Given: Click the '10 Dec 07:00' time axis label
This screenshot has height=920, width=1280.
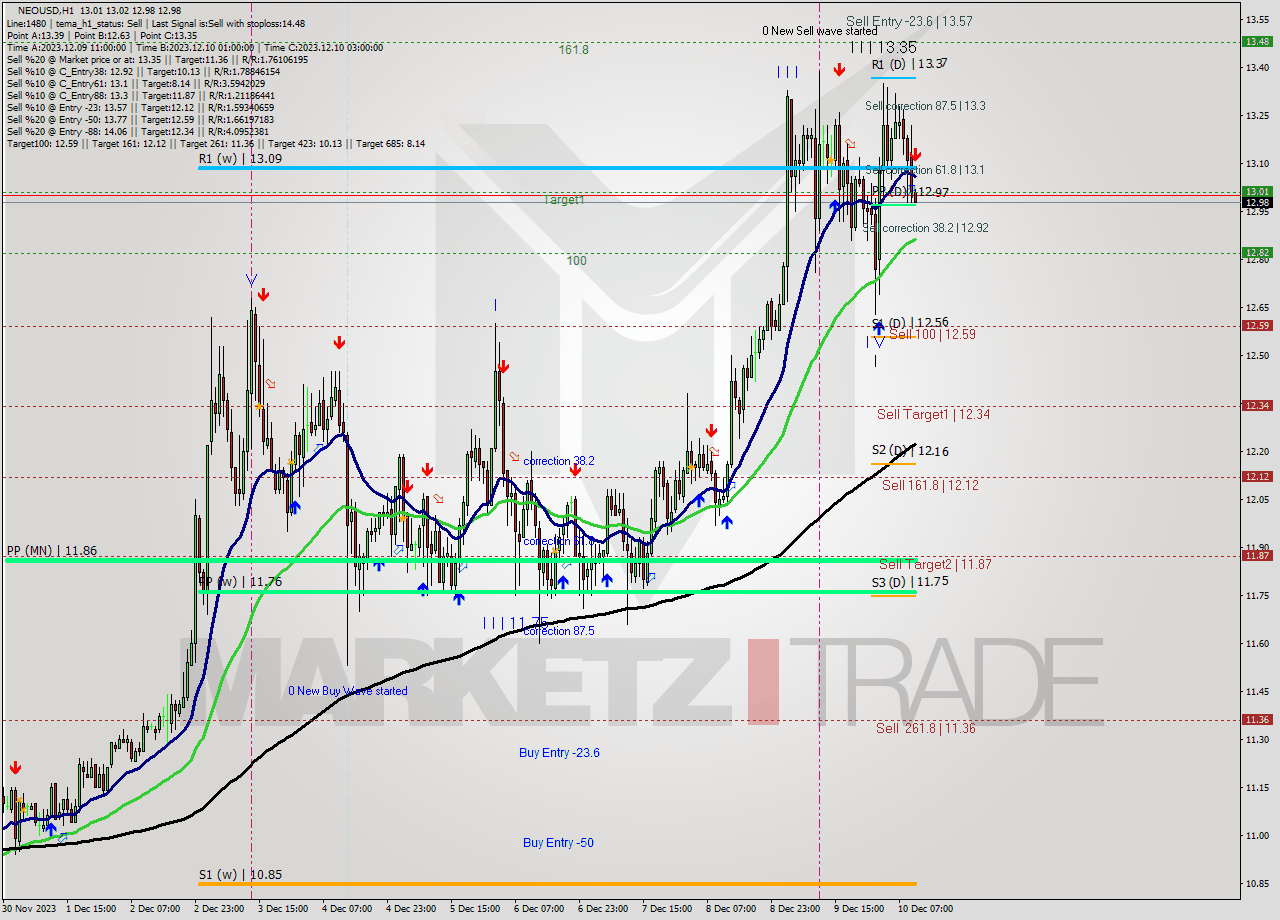Looking at the screenshot, I should point(927,909).
